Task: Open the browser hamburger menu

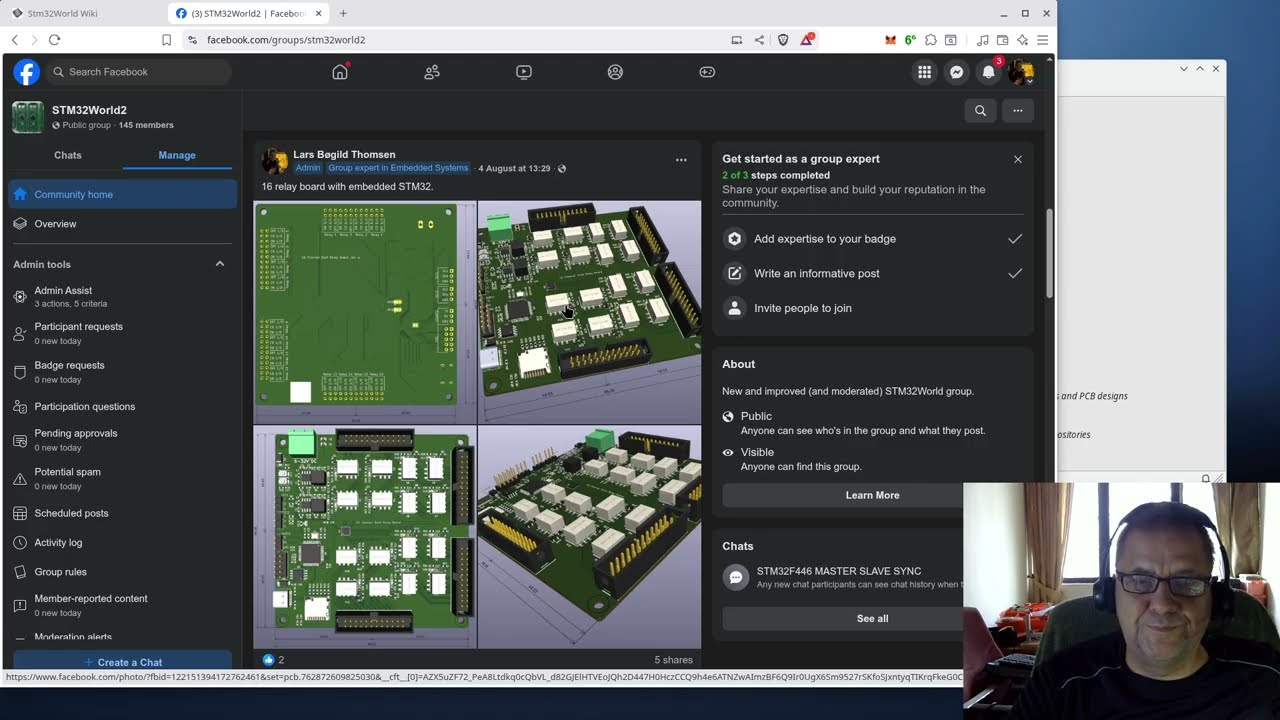Action: tap(1042, 40)
